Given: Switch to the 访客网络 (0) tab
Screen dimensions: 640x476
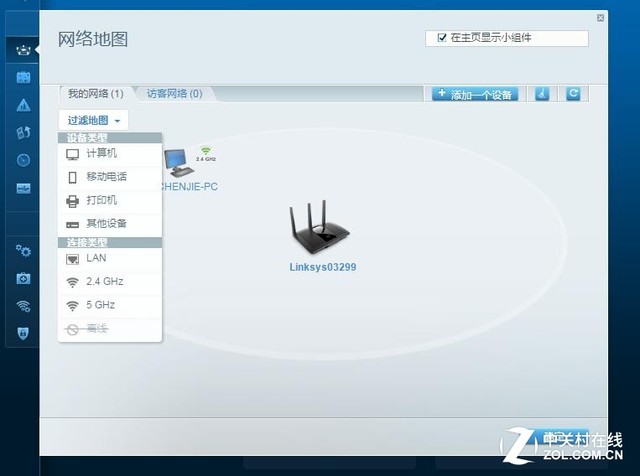Looking at the screenshot, I should pyautogui.click(x=175, y=94).
